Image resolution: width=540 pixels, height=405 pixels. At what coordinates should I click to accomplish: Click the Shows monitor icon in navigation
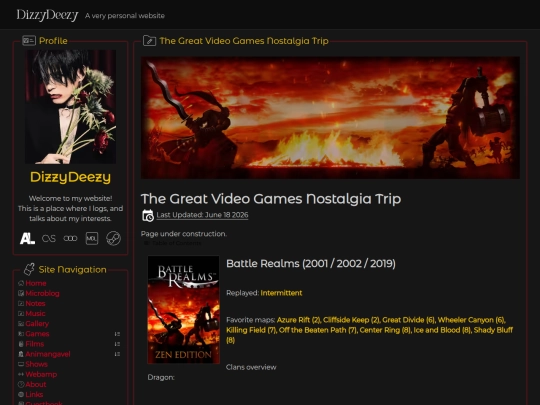pyautogui.click(x=21, y=364)
